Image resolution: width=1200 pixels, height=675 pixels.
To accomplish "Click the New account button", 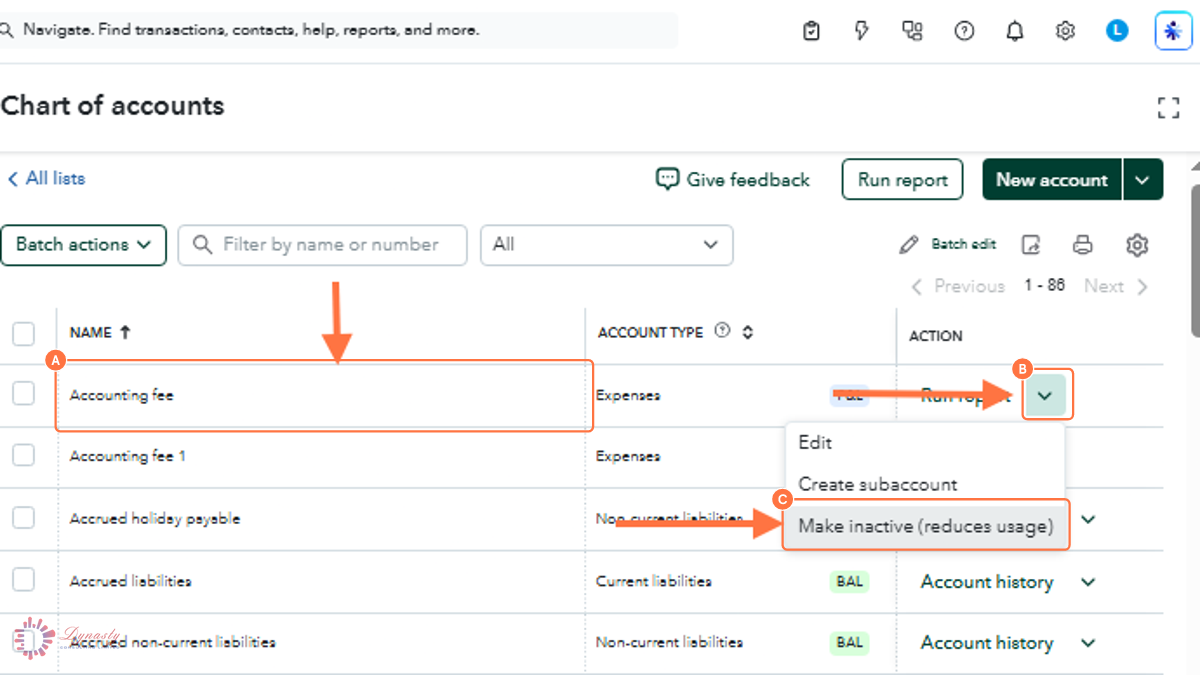I will point(1052,180).
